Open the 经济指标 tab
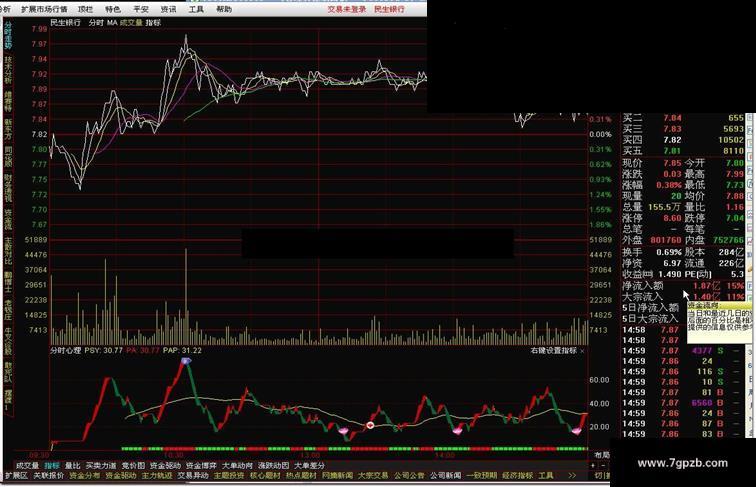This screenshot has width=756, height=487. 517,476
